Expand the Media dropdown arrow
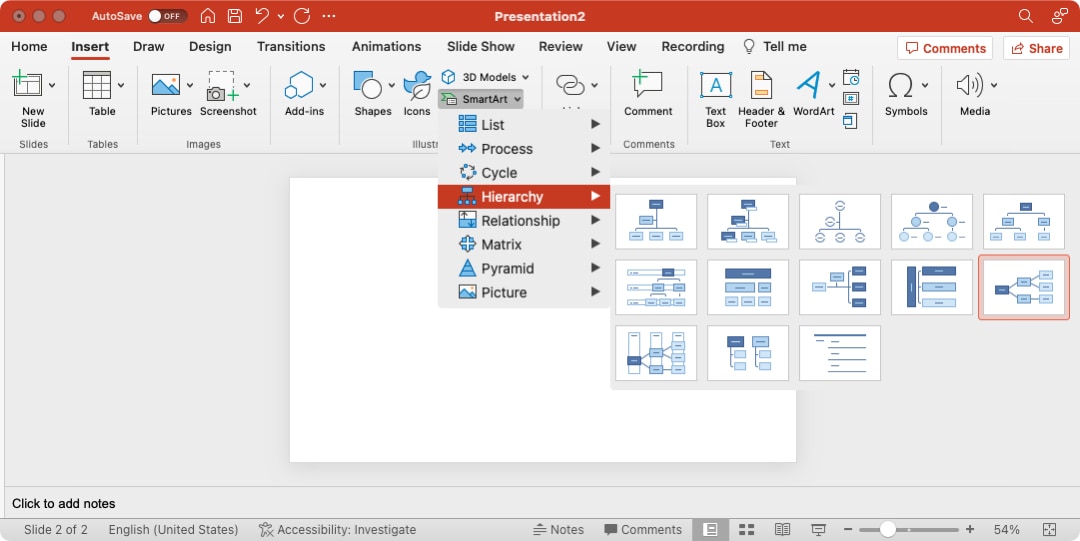Screen dimensions: 1080x541 [x=994, y=85]
